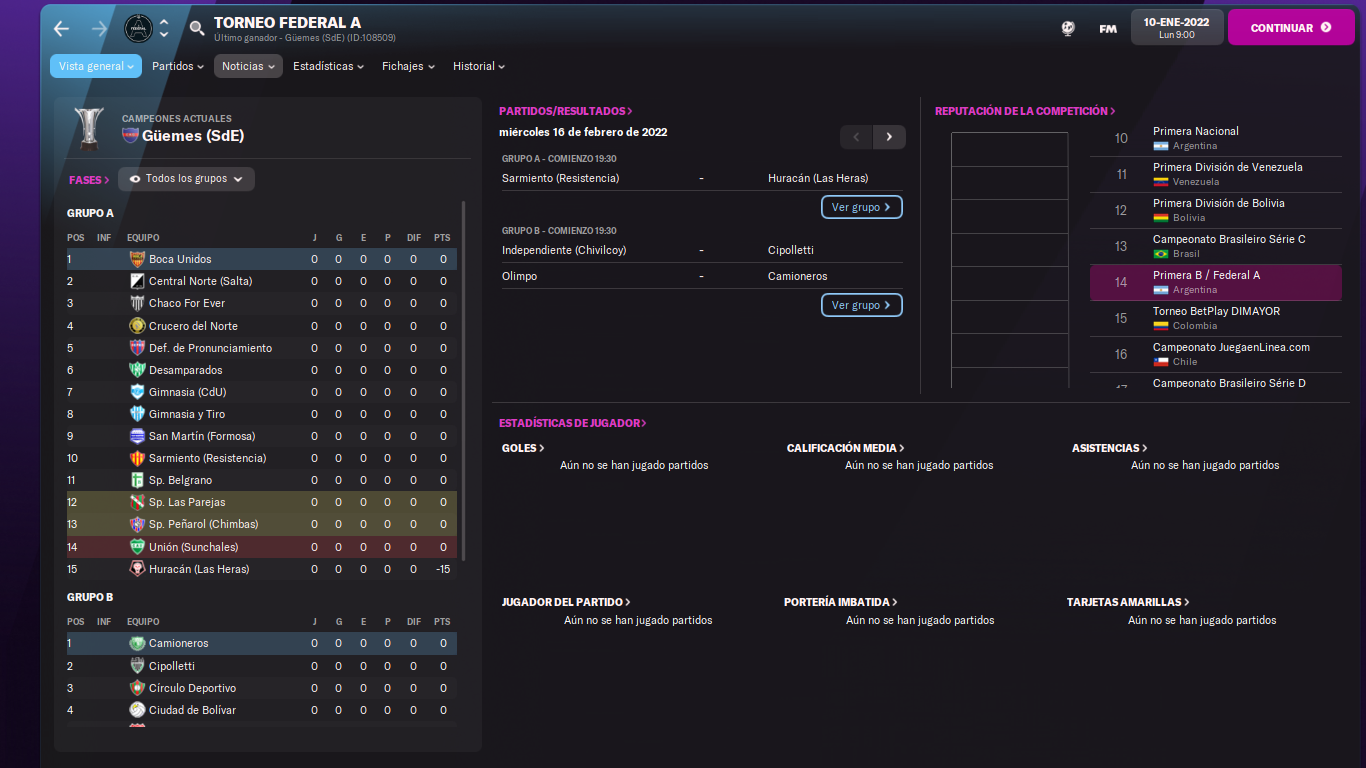Click the Crucero del Norte badge

tap(137, 326)
